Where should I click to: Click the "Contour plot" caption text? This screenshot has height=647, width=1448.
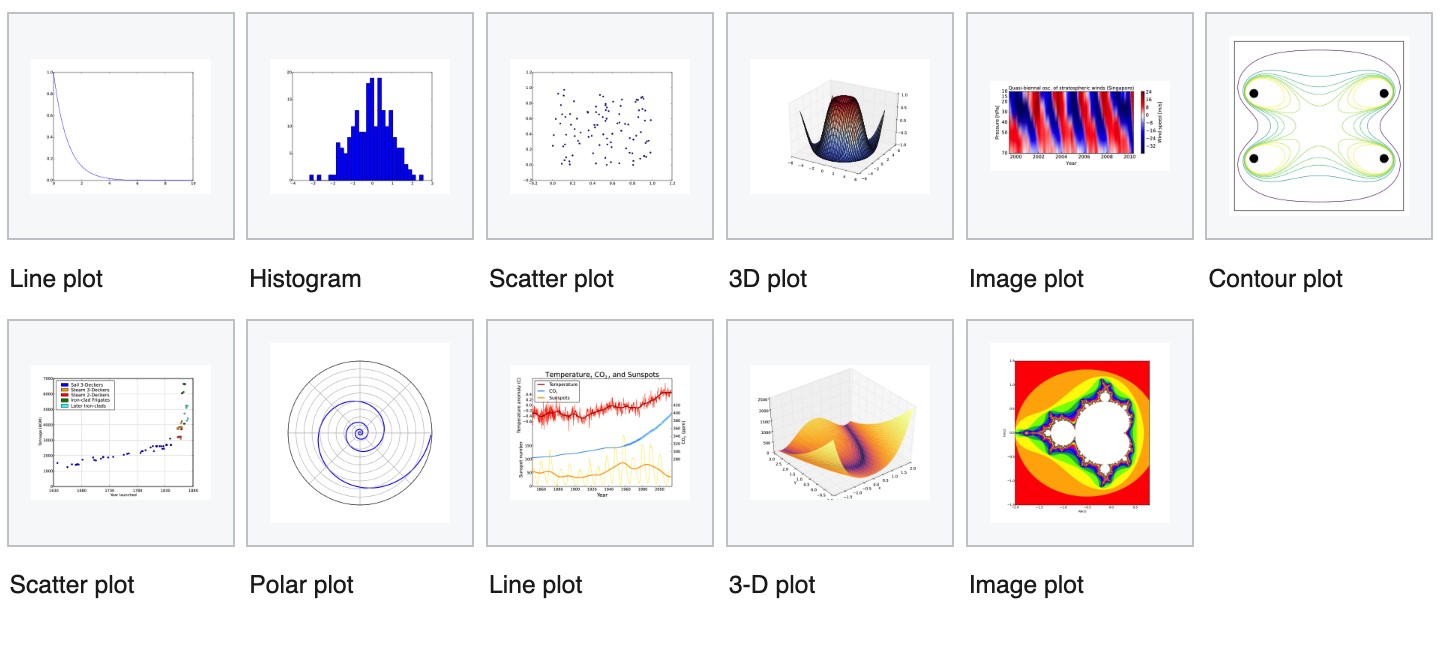[1276, 279]
